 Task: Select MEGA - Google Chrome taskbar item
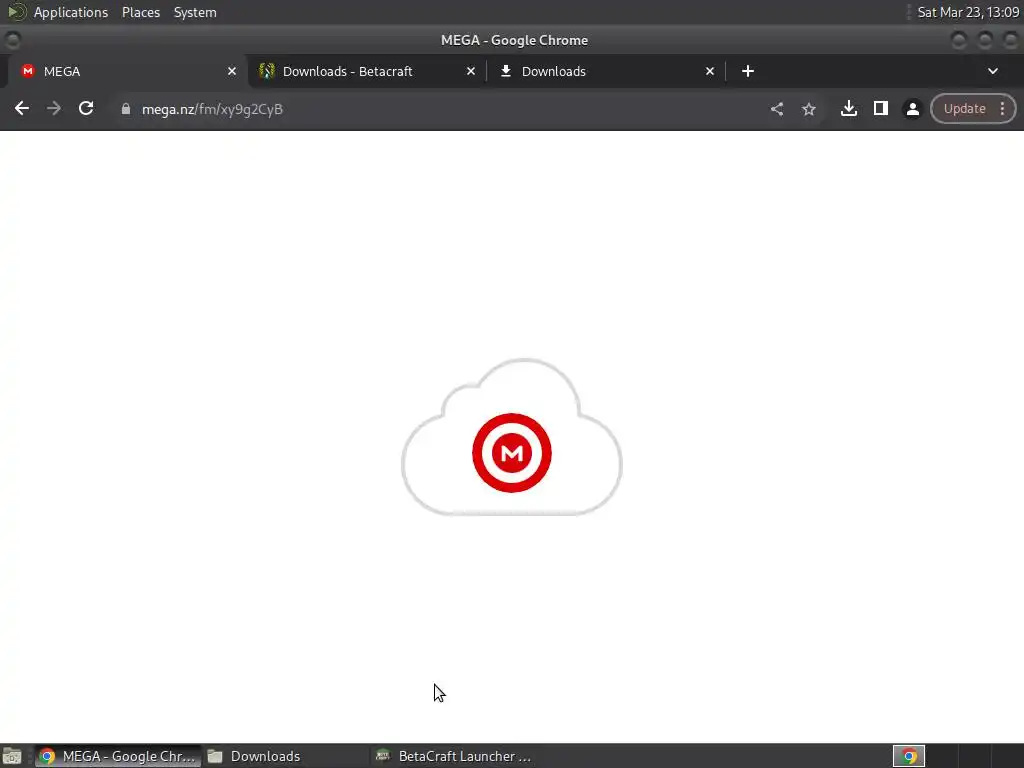click(x=118, y=756)
